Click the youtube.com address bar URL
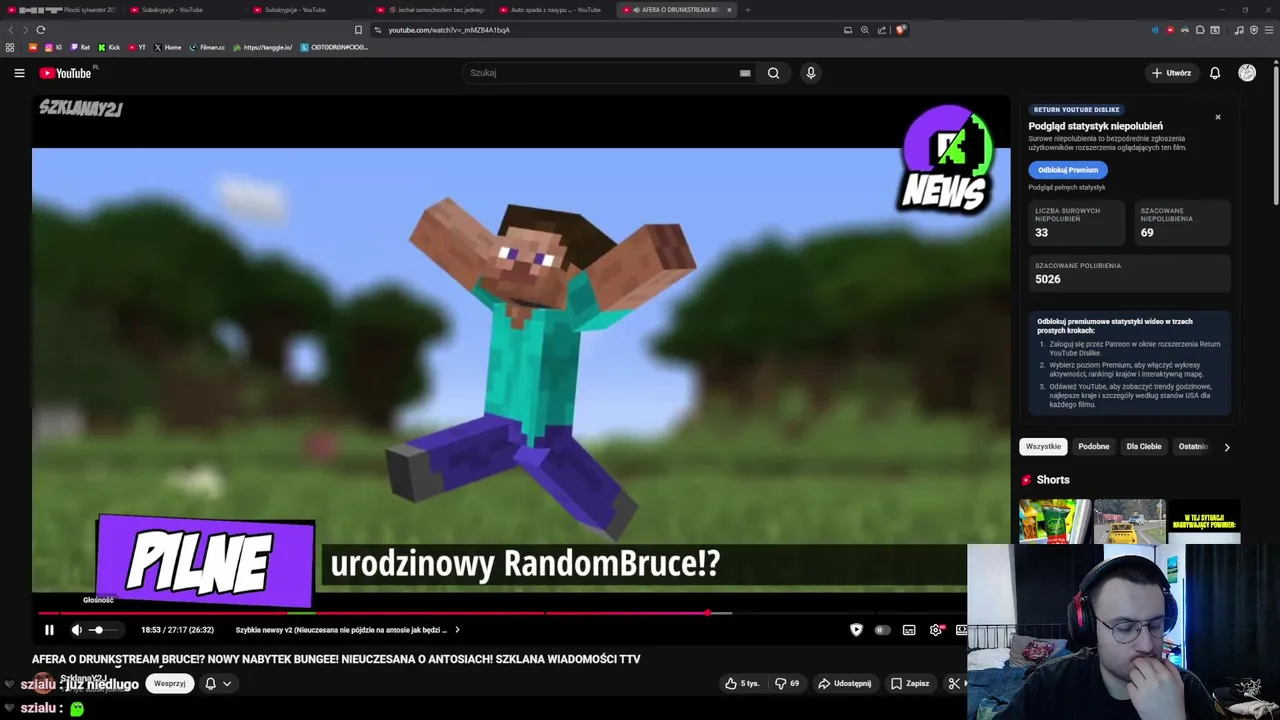 tap(449, 30)
